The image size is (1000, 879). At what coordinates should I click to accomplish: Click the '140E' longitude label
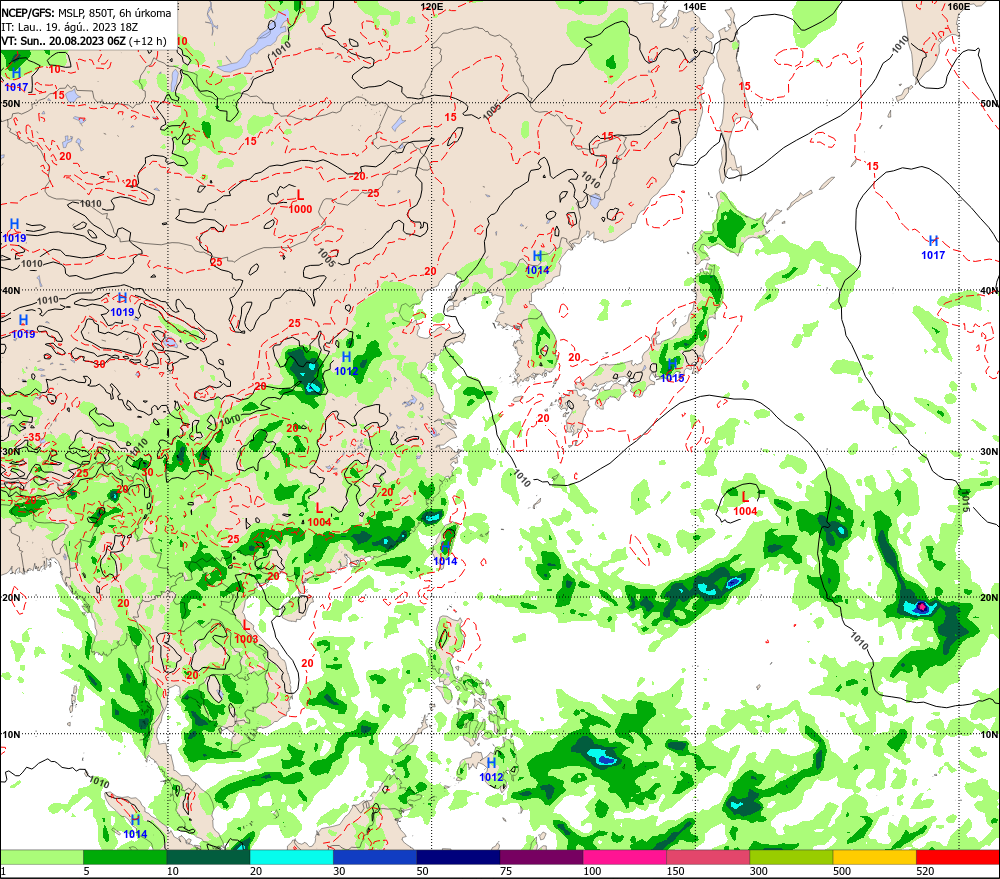(x=695, y=6)
